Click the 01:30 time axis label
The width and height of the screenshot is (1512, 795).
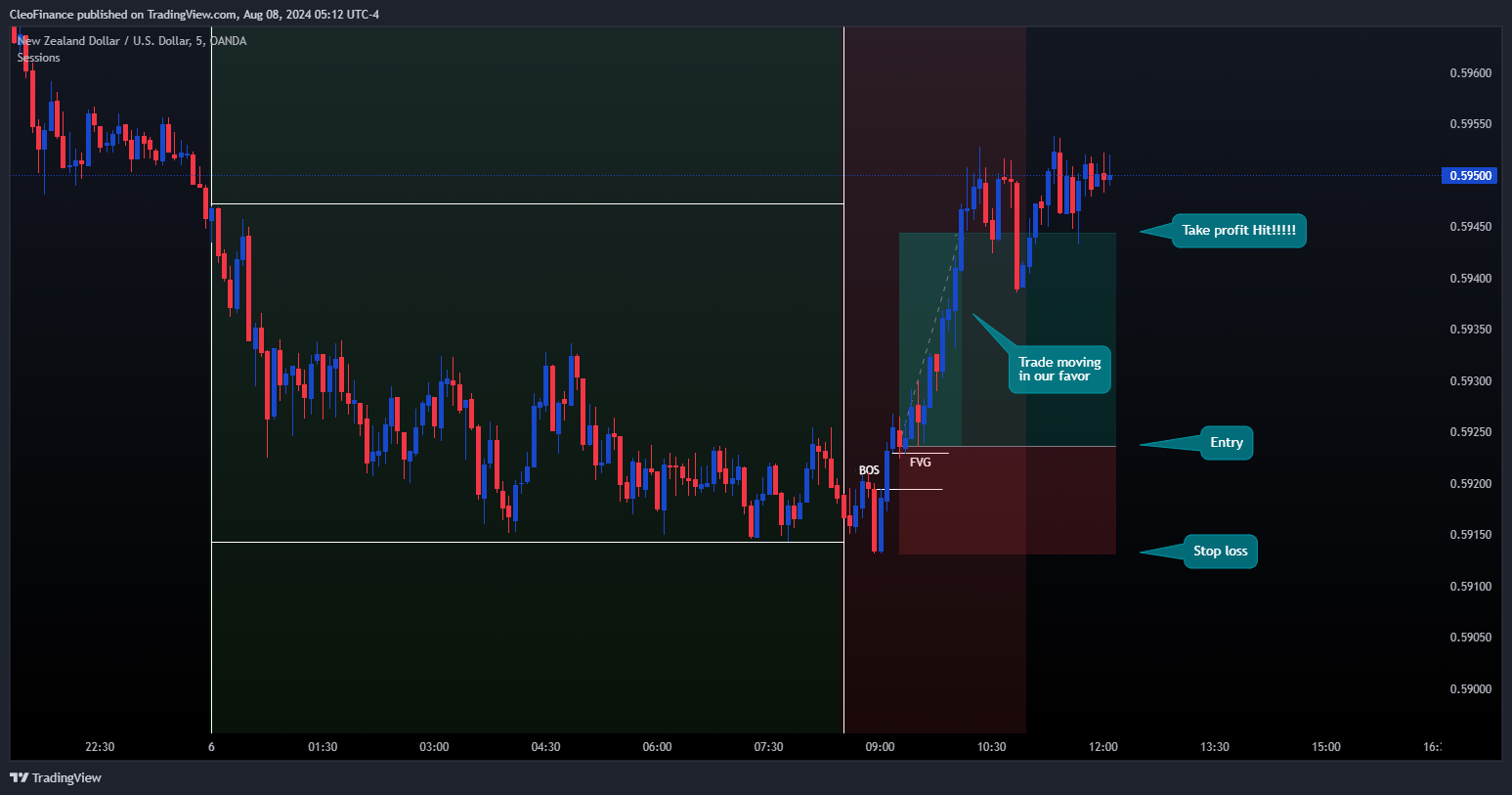pyautogui.click(x=323, y=747)
